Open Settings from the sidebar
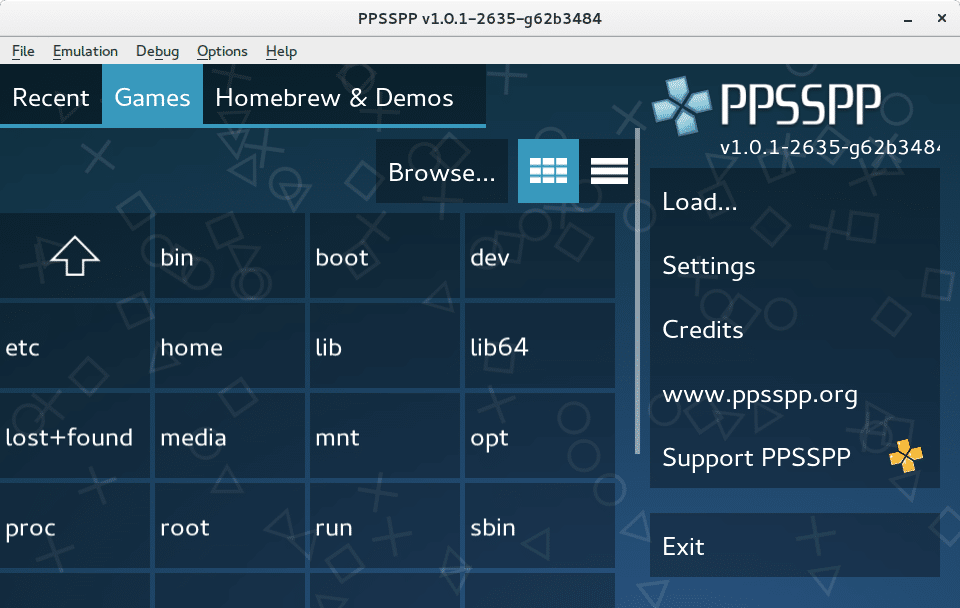This screenshot has height=608, width=960. pyautogui.click(x=709, y=265)
